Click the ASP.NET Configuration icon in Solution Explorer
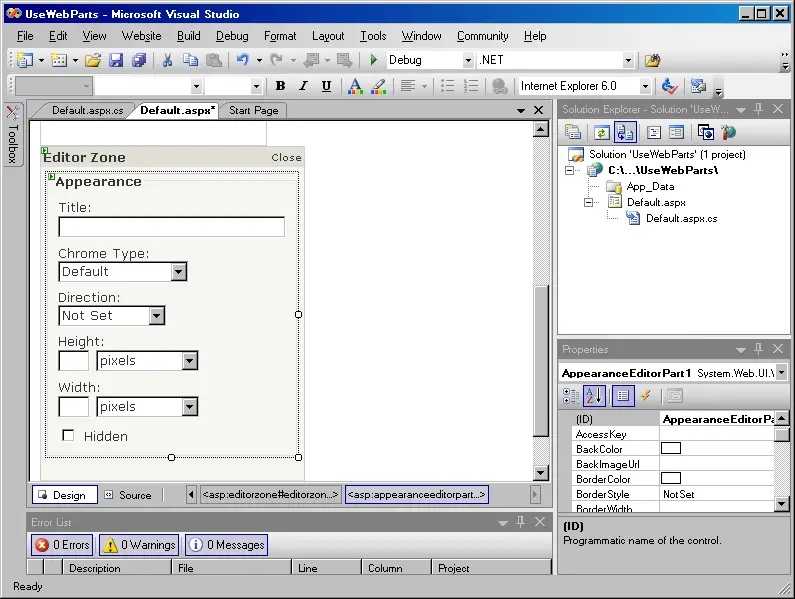 point(729,133)
